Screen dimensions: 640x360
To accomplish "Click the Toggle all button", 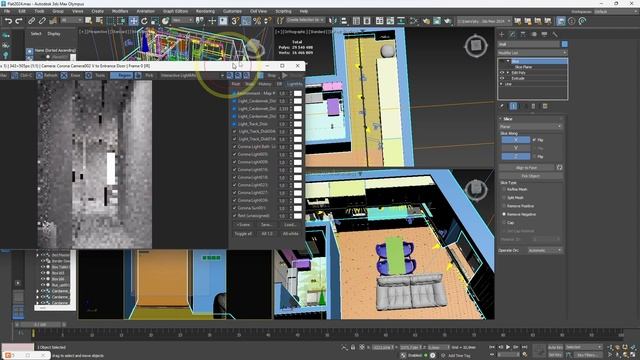I will click(x=243, y=233).
